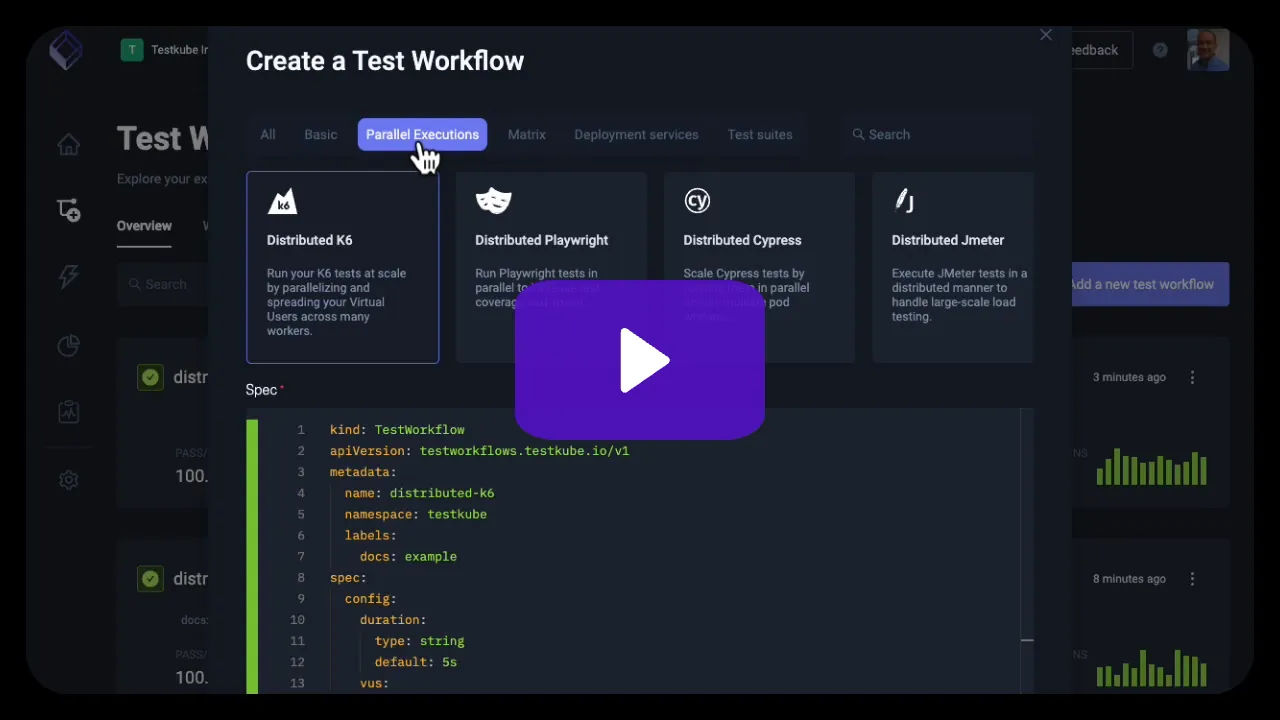Open menu for workflow run 8 minutes ago

(x=1192, y=579)
